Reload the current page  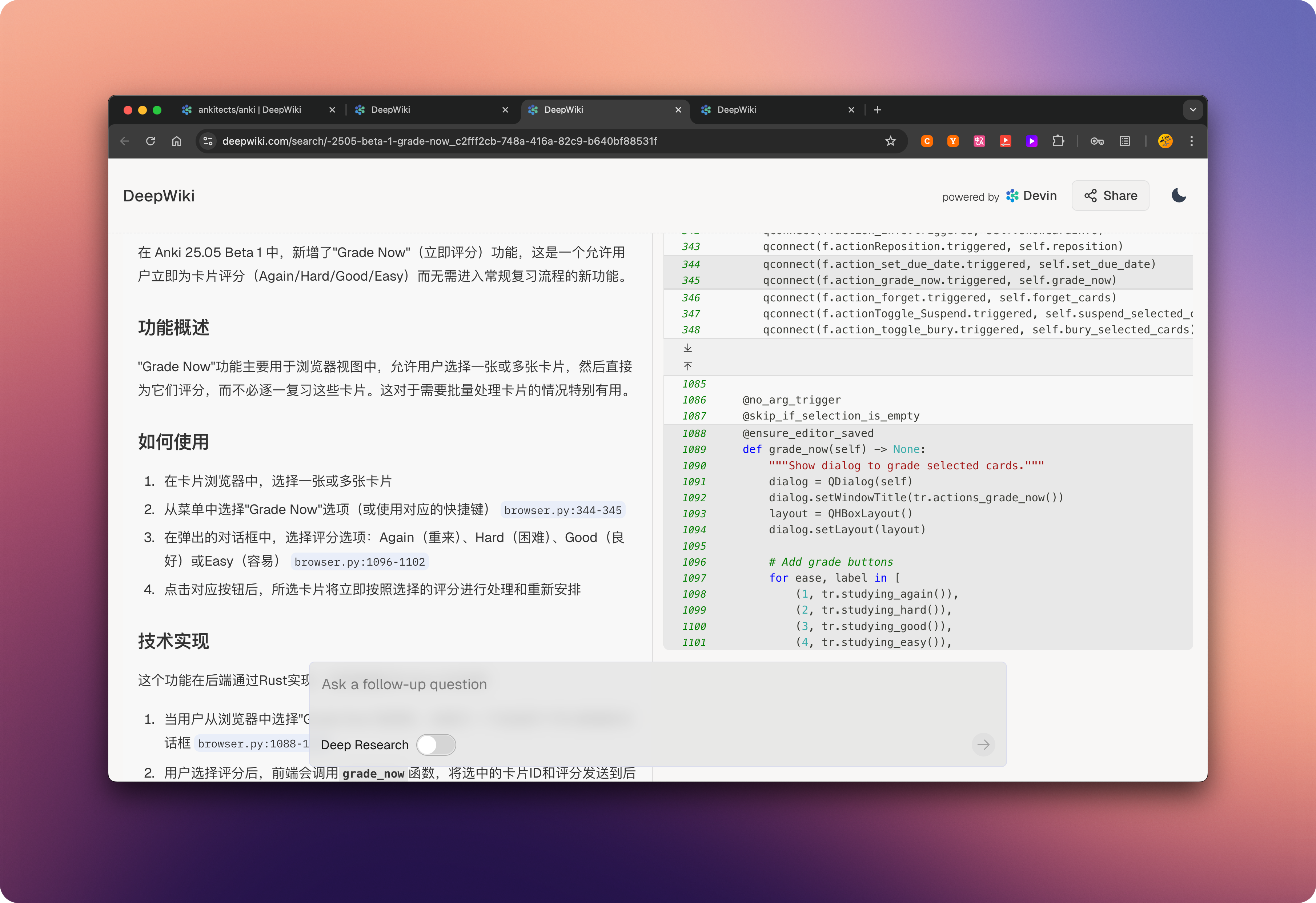151,141
